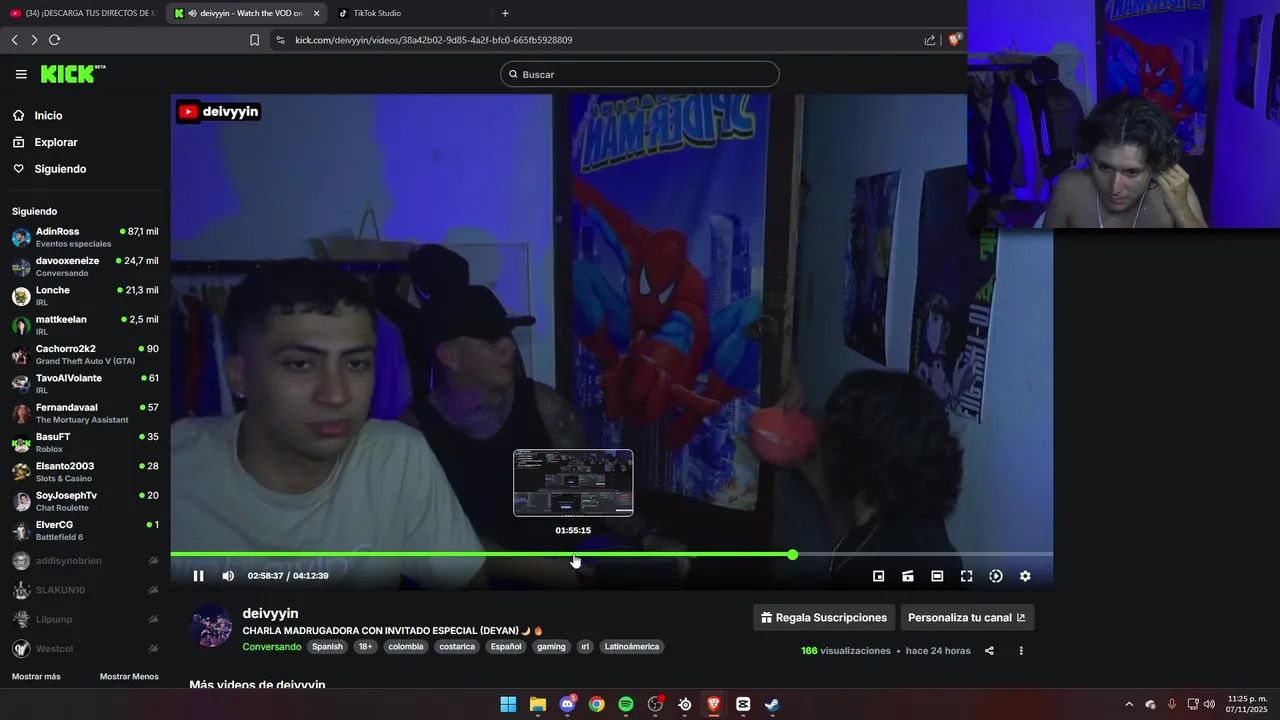This screenshot has width=1280, height=720.
Task: Select the gaming tag
Action: tap(551, 647)
